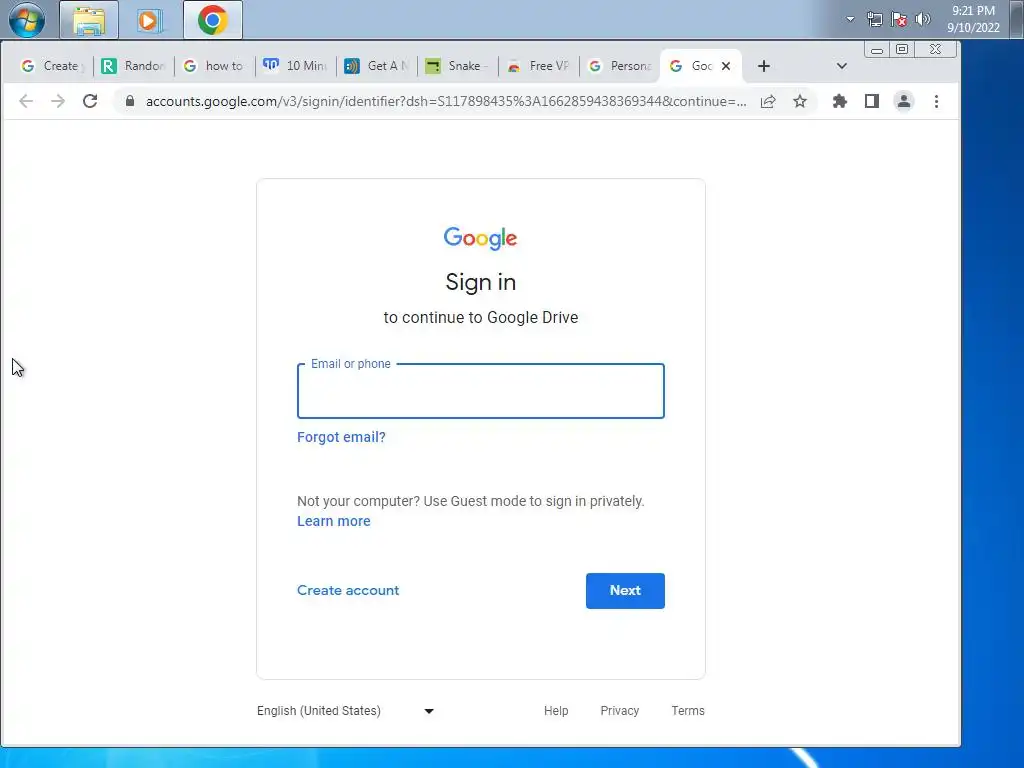Open the Privacy footer link
The height and width of the screenshot is (768, 1024).
[620, 711]
